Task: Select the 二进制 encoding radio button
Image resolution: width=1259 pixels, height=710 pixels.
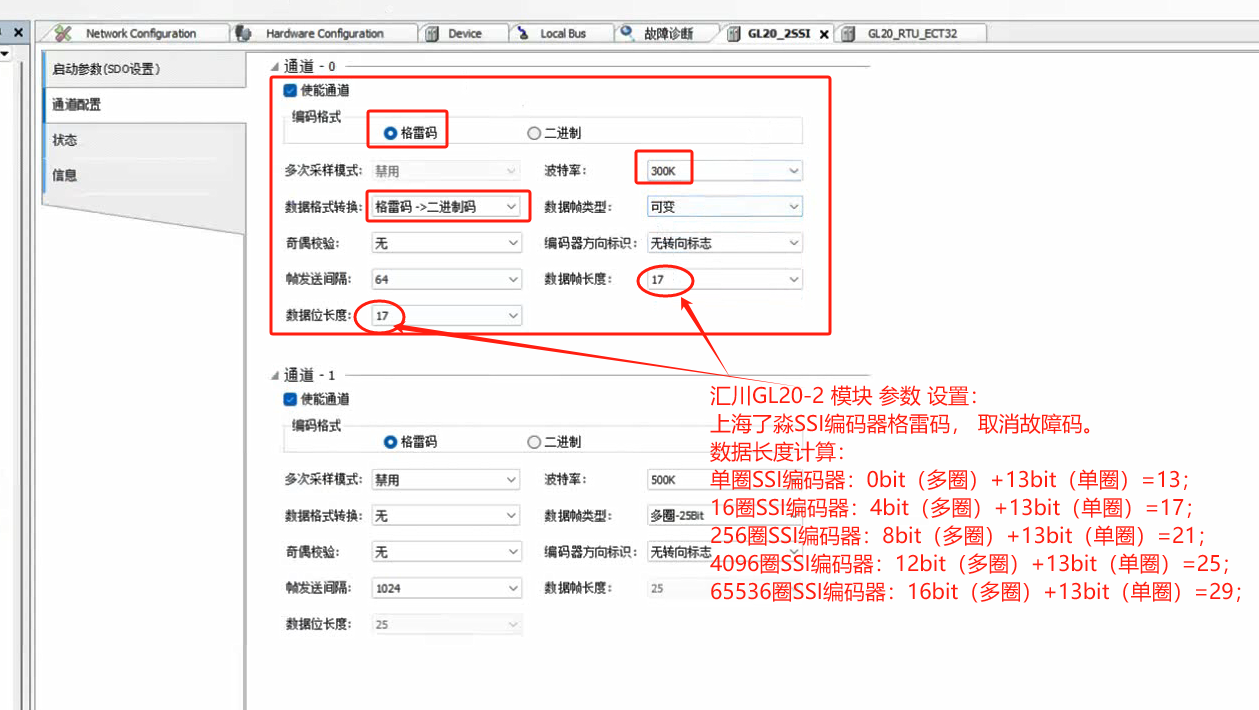Action: click(x=536, y=132)
